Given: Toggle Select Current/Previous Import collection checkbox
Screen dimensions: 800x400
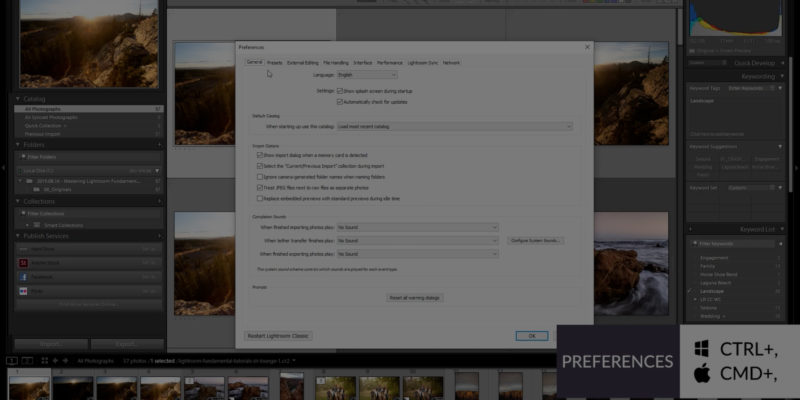Looking at the screenshot, I should (x=260, y=166).
